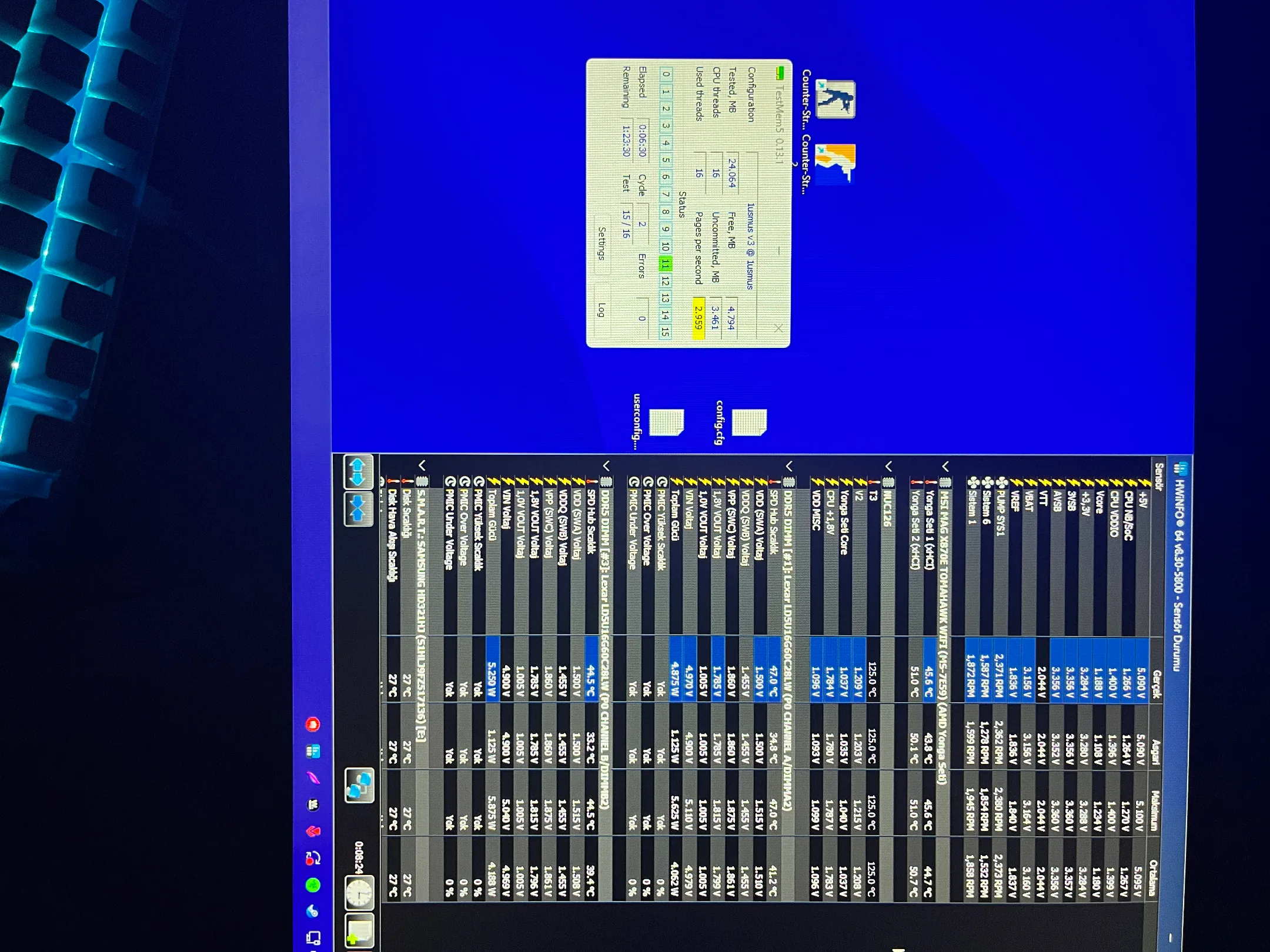Collapse the S.M.A.R.T. SAMSUNG HD321HJ group
1270x952 pixels.
coord(422,466)
